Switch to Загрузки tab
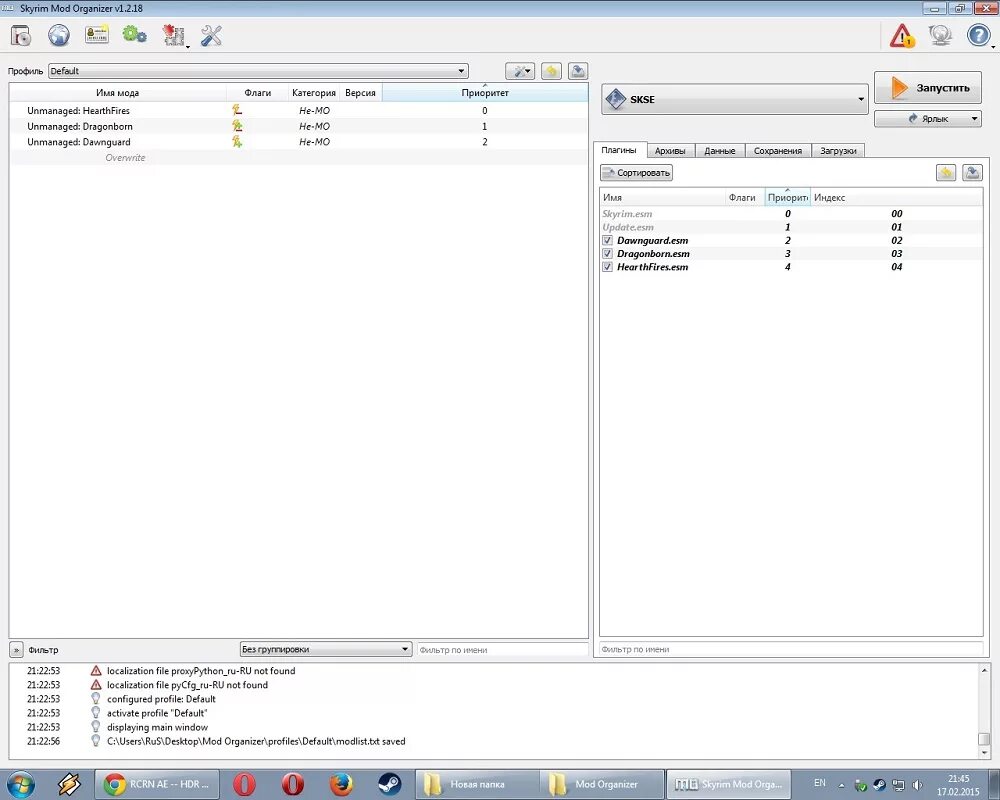Viewport: 1000px width, 800px height. (838, 151)
